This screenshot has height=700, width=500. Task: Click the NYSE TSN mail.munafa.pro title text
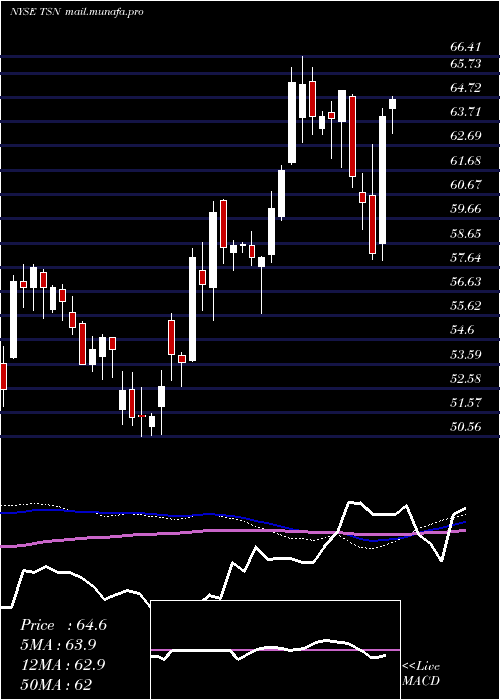pyautogui.click(x=76, y=12)
